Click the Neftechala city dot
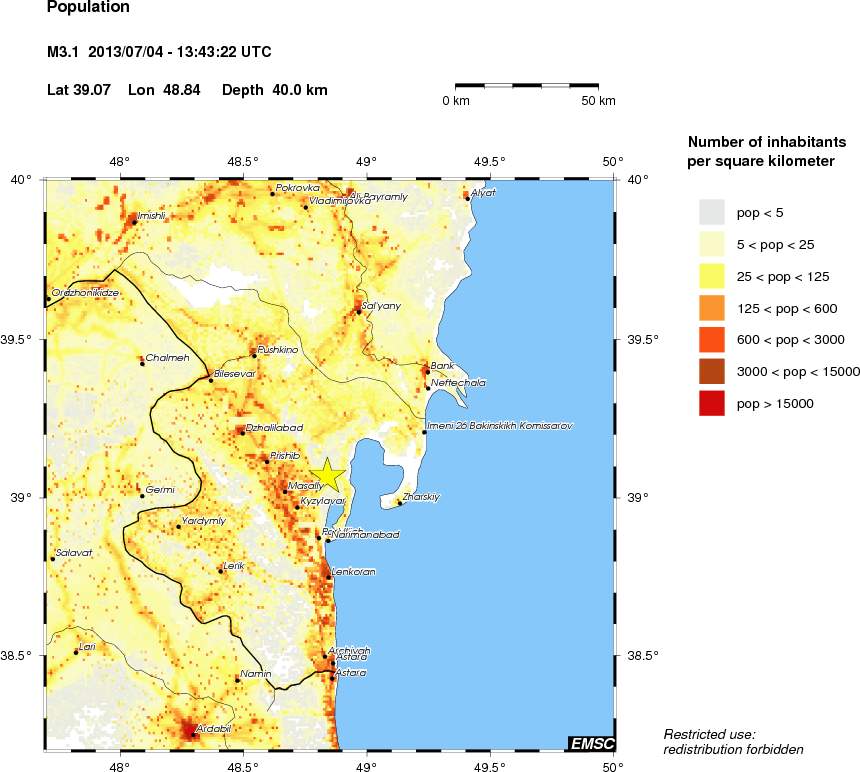The height and width of the screenshot is (772, 860). pos(428,388)
